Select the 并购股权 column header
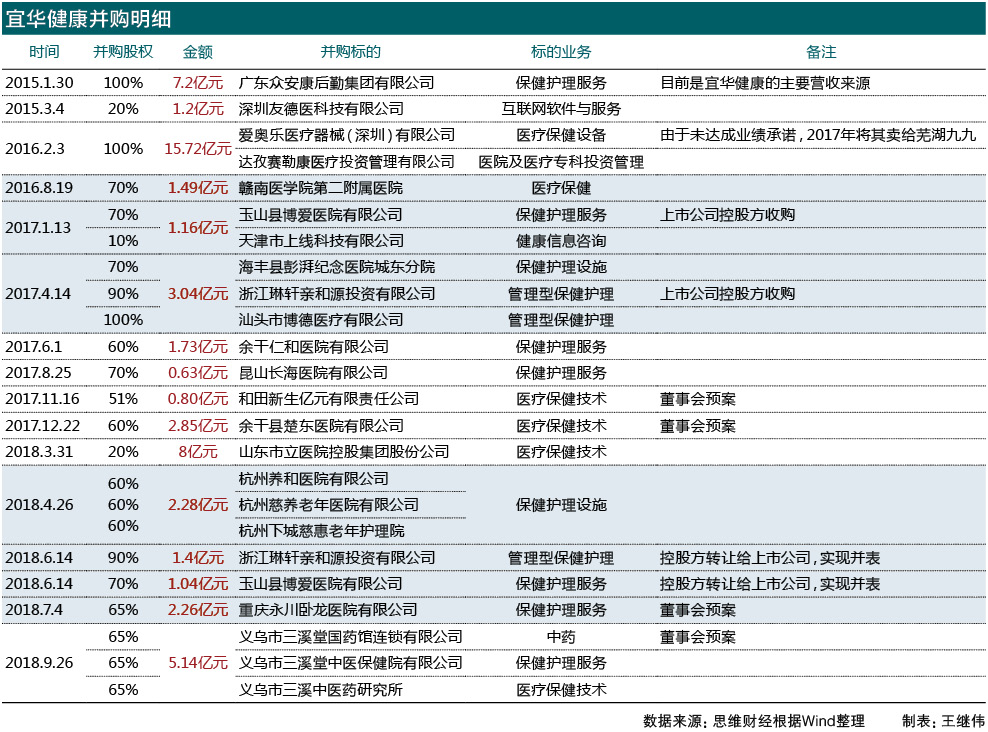Screen dimensions: 988x732 pos(125,50)
